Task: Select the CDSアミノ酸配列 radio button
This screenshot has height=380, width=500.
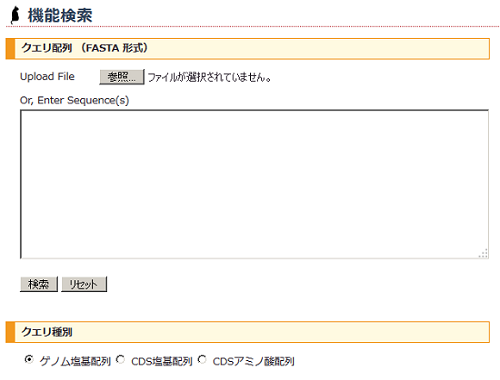Action: [x=202, y=360]
